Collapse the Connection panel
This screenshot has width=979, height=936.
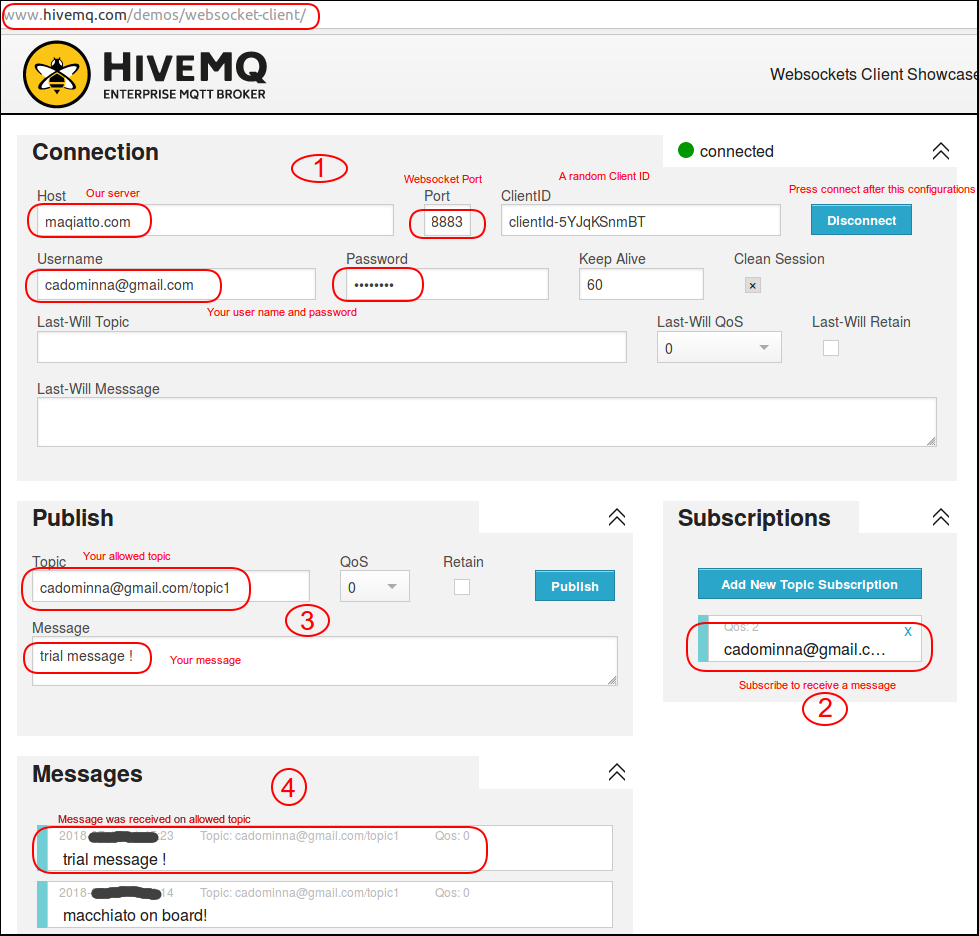[x=940, y=151]
